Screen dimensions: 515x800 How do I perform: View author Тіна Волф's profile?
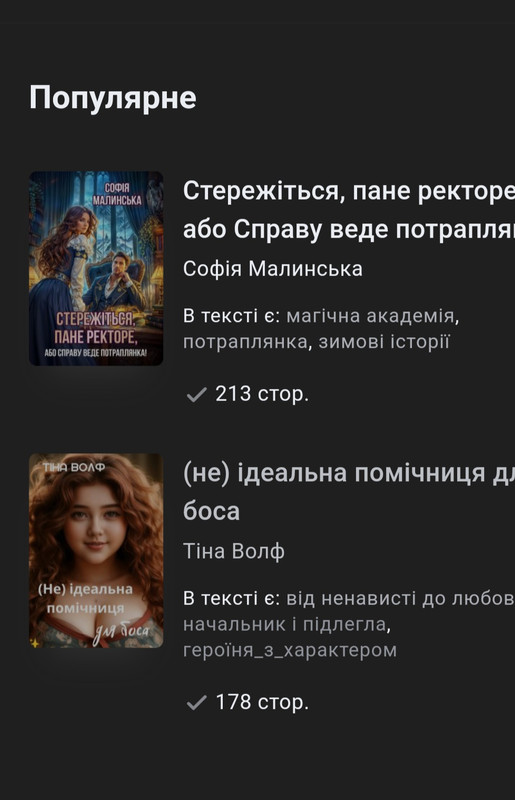pyautogui.click(x=234, y=551)
